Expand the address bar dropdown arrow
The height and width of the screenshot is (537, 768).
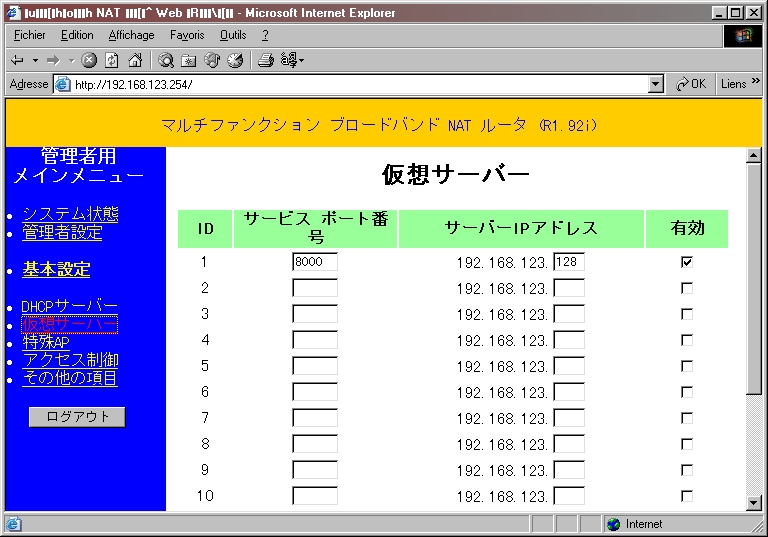click(x=656, y=85)
